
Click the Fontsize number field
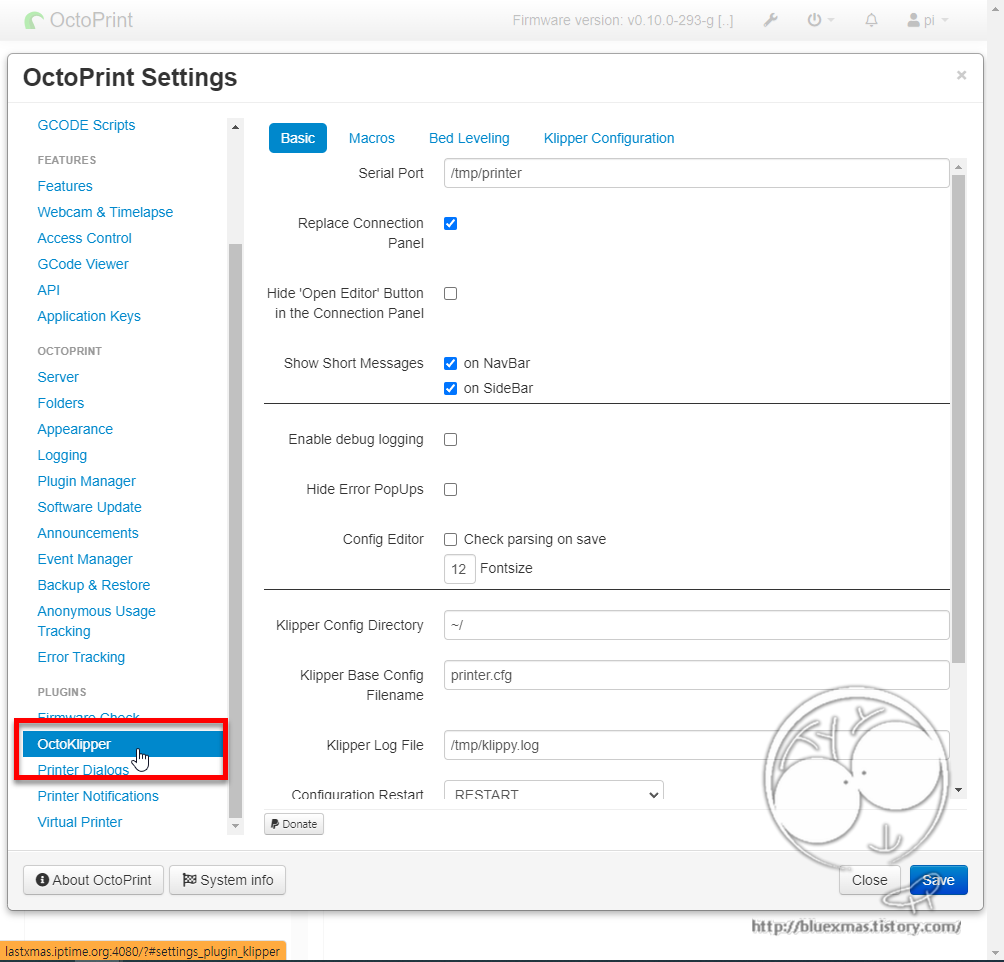pos(459,569)
